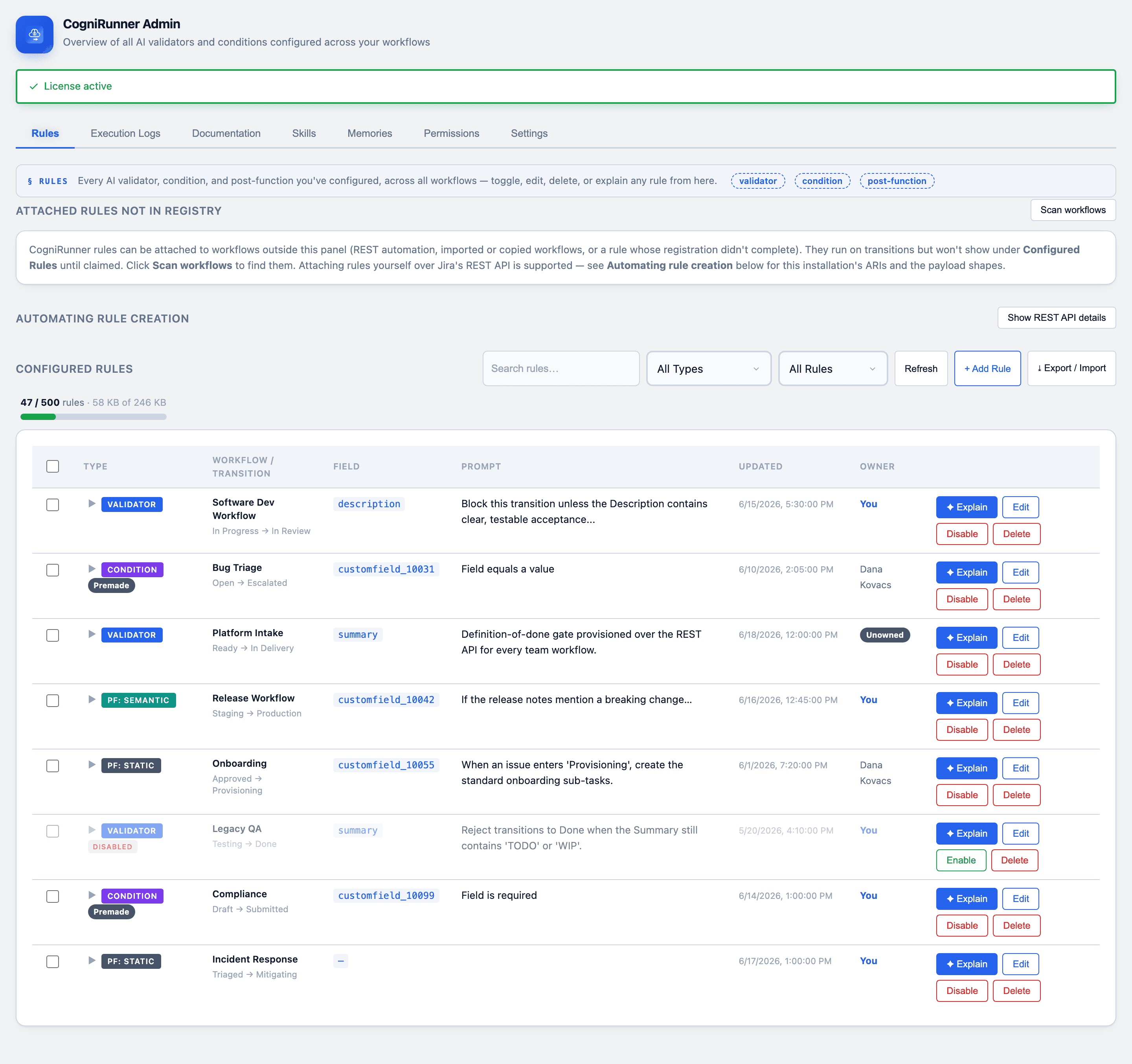Open the Documentation tab
Screen dimensions: 1132x1064
coord(226,133)
